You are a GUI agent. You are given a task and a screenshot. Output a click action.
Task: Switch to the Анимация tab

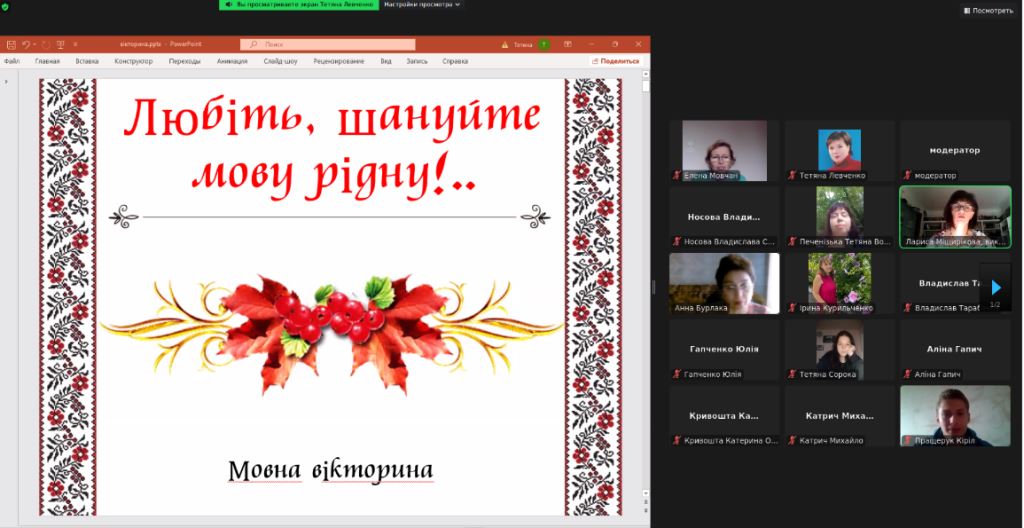click(x=232, y=61)
